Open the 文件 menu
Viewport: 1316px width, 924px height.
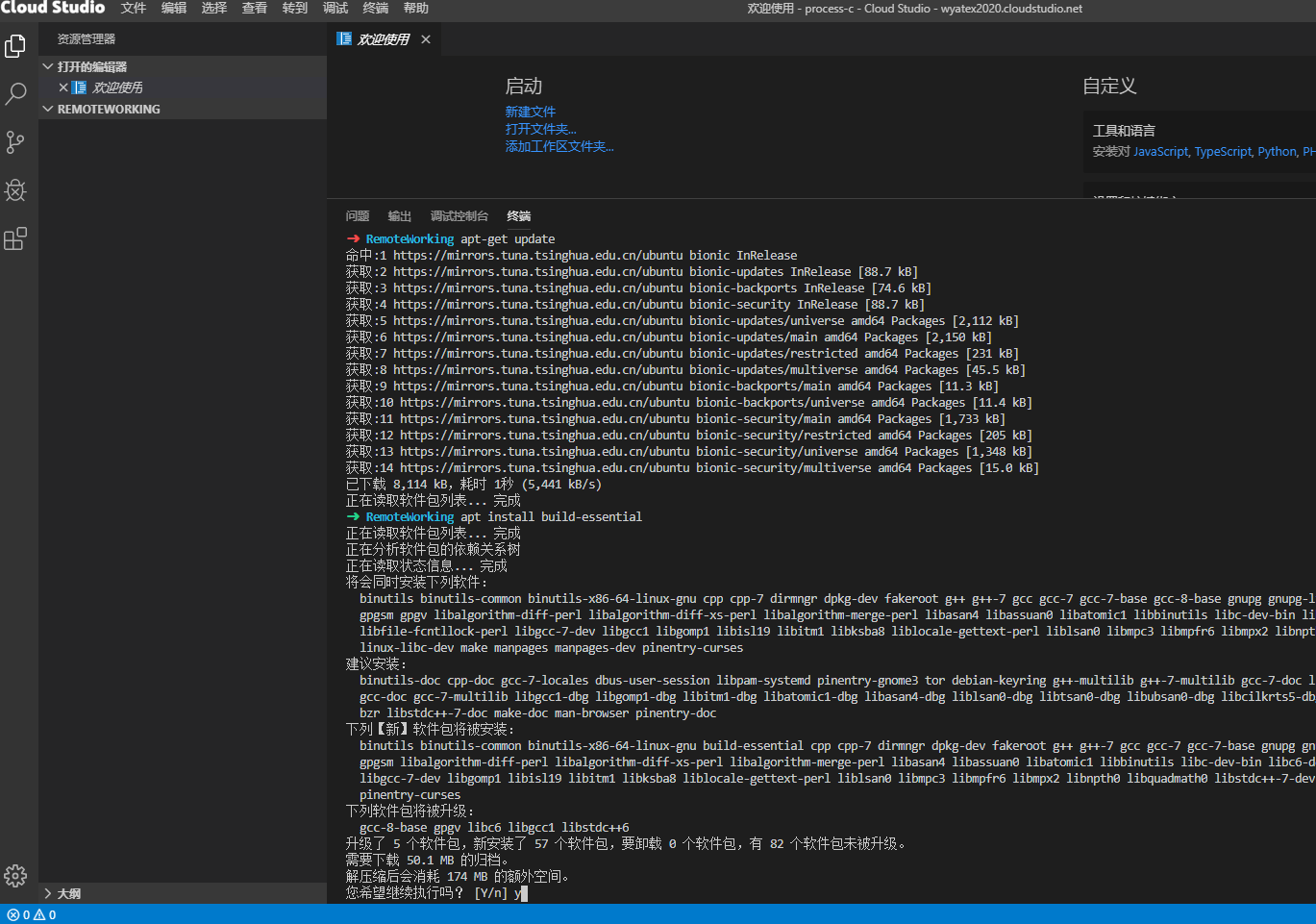(134, 8)
